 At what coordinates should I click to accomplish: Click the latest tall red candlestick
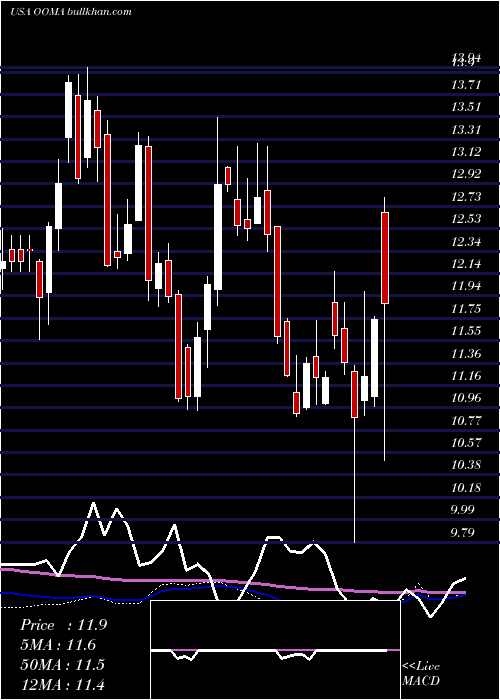(x=384, y=258)
